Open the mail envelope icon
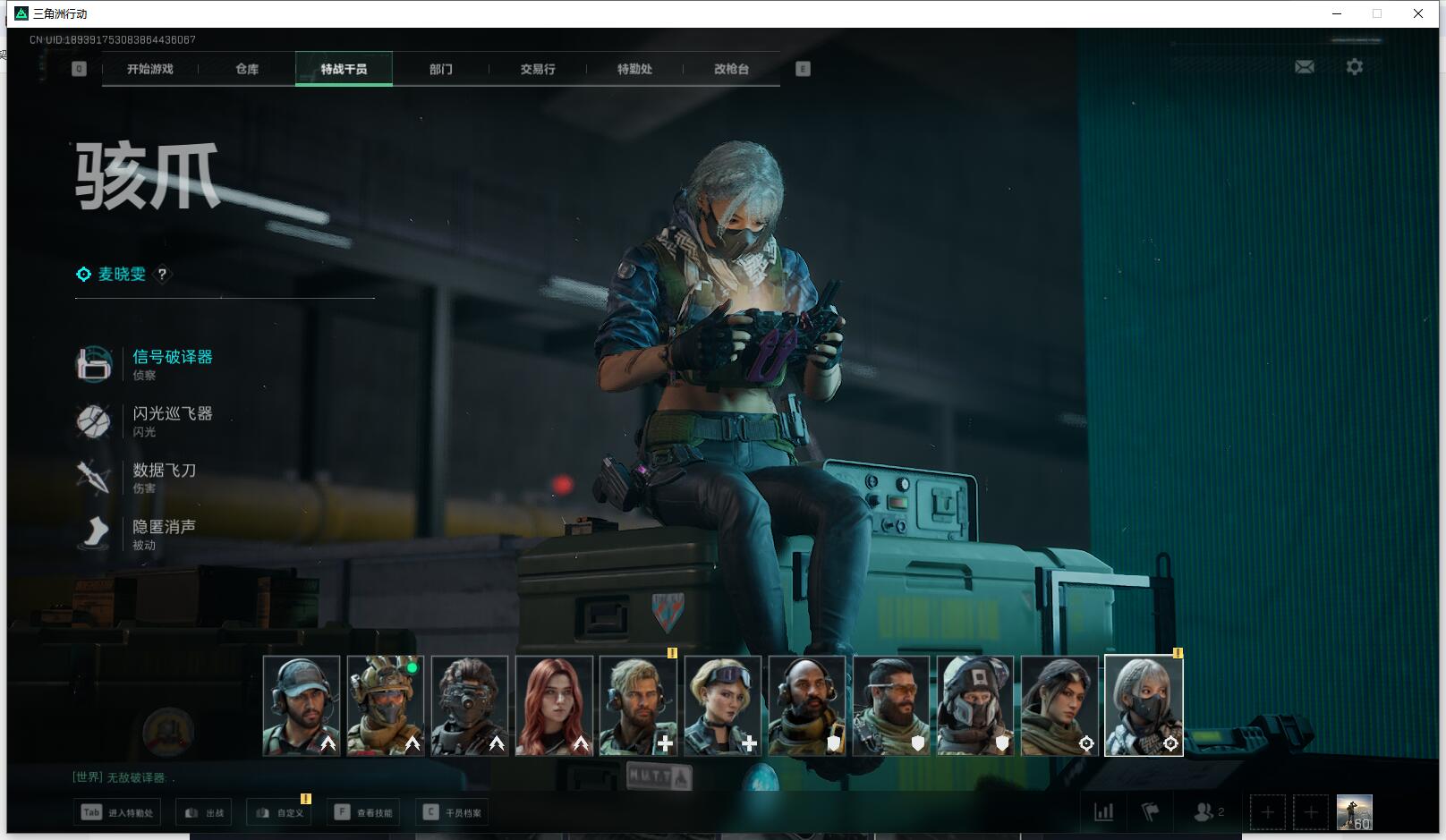This screenshot has height=840, width=1446. tap(1305, 67)
